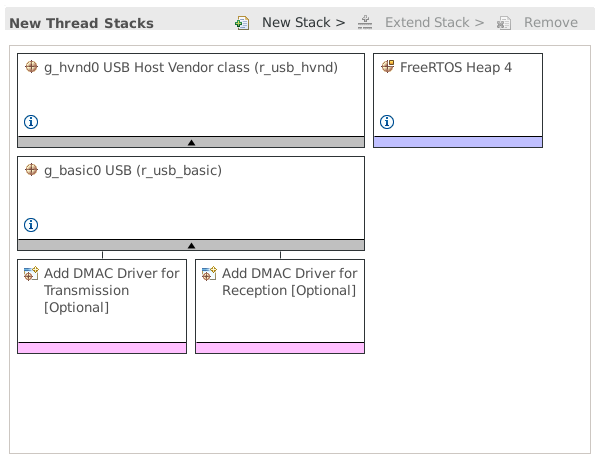Show info for g_hvnd0 USB Host Vendor
The image size is (596, 461).
click(x=31, y=122)
